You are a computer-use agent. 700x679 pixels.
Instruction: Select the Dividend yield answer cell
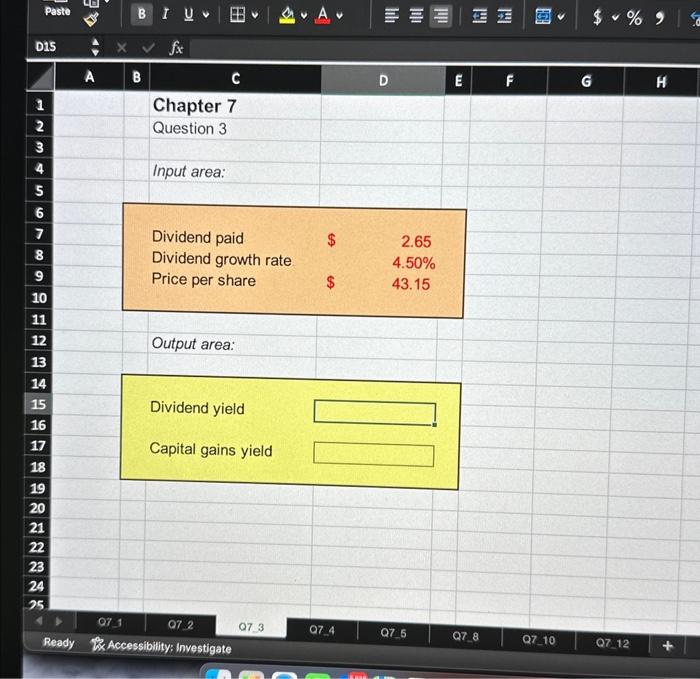(375, 413)
